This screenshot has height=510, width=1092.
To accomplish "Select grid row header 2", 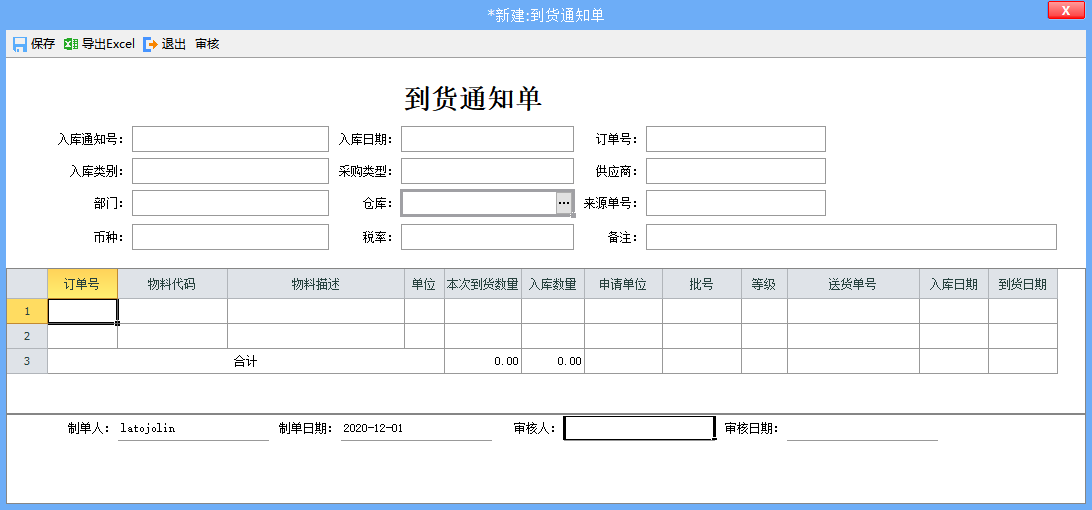I will pyautogui.click(x=27, y=336).
